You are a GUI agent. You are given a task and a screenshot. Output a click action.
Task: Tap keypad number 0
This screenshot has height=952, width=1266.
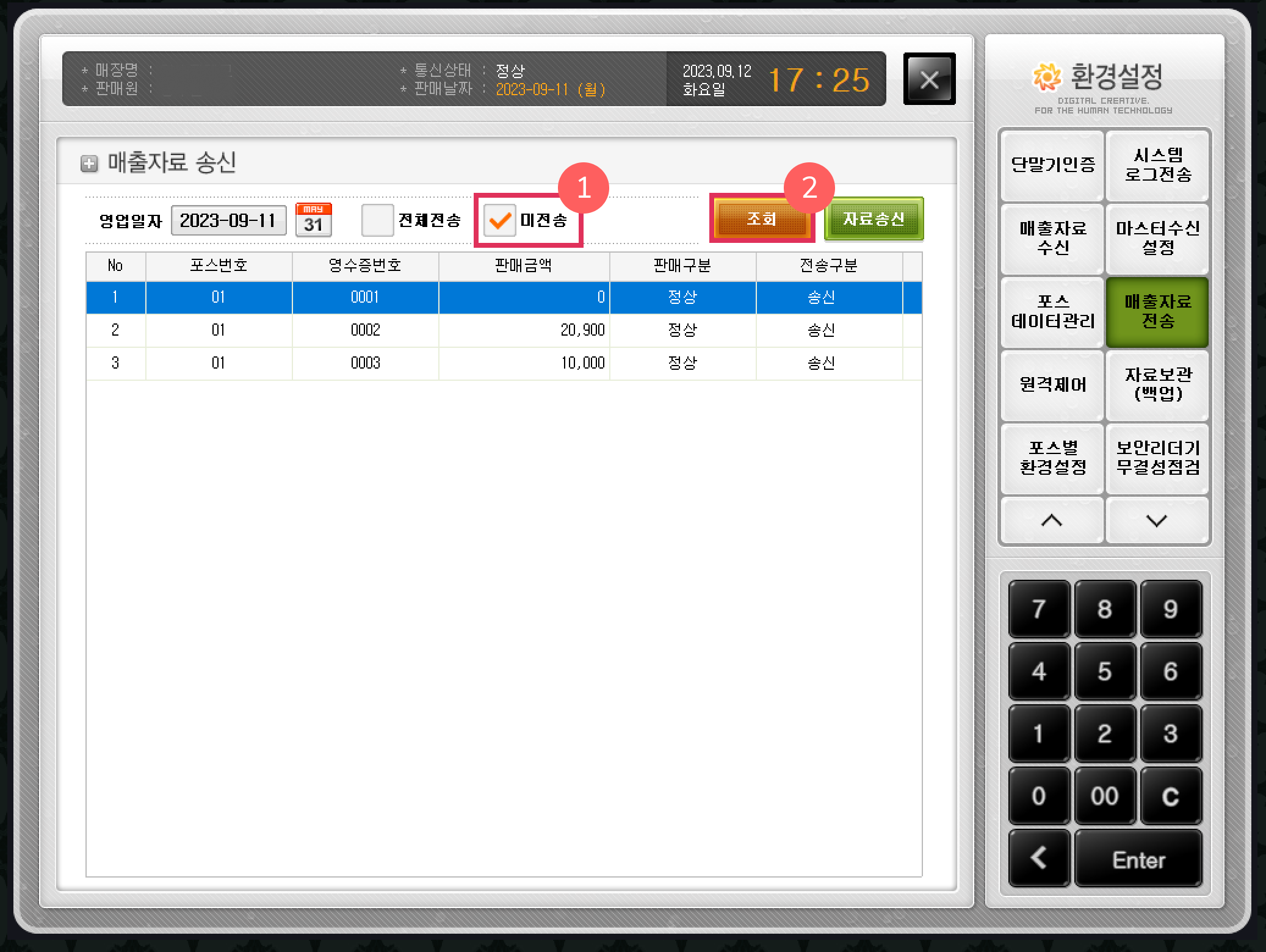(x=1039, y=796)
